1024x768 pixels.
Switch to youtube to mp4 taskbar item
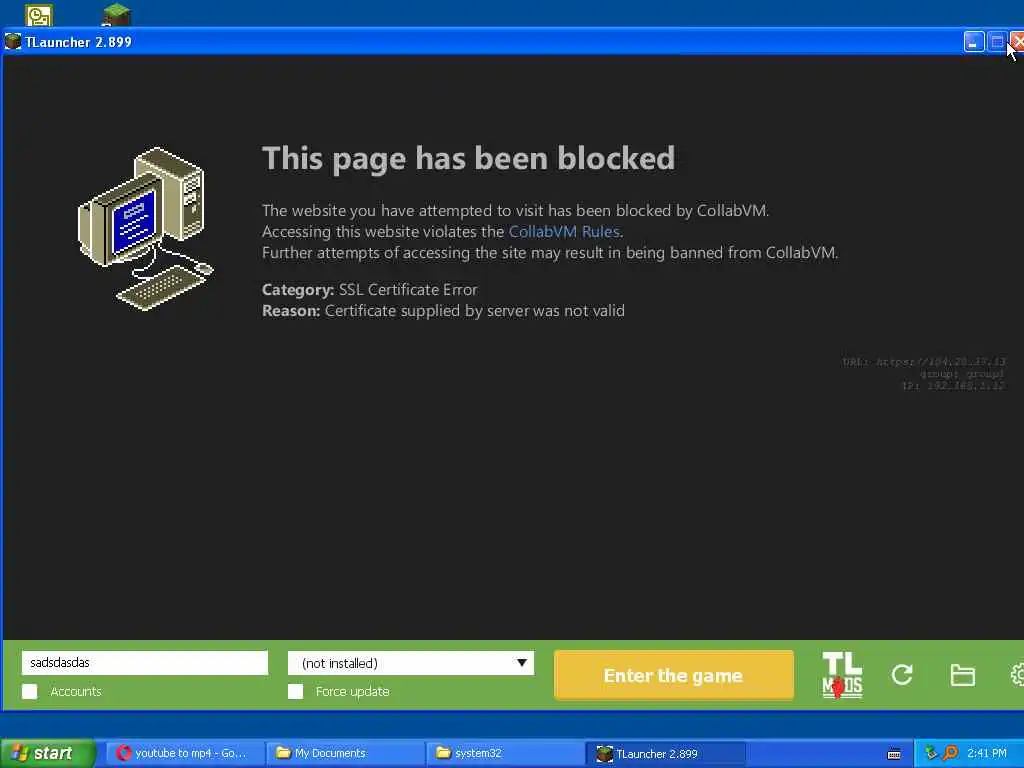tap(185, 754)
